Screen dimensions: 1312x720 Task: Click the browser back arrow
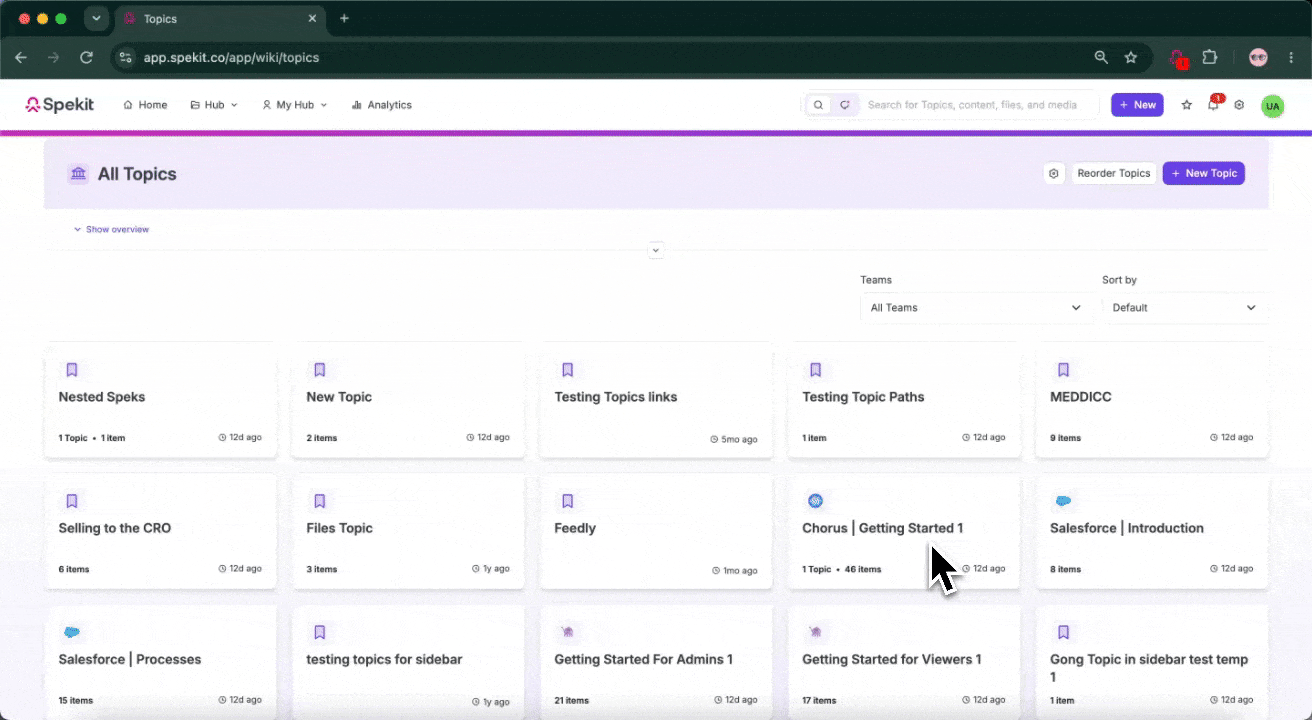click(x=21, y=58)
